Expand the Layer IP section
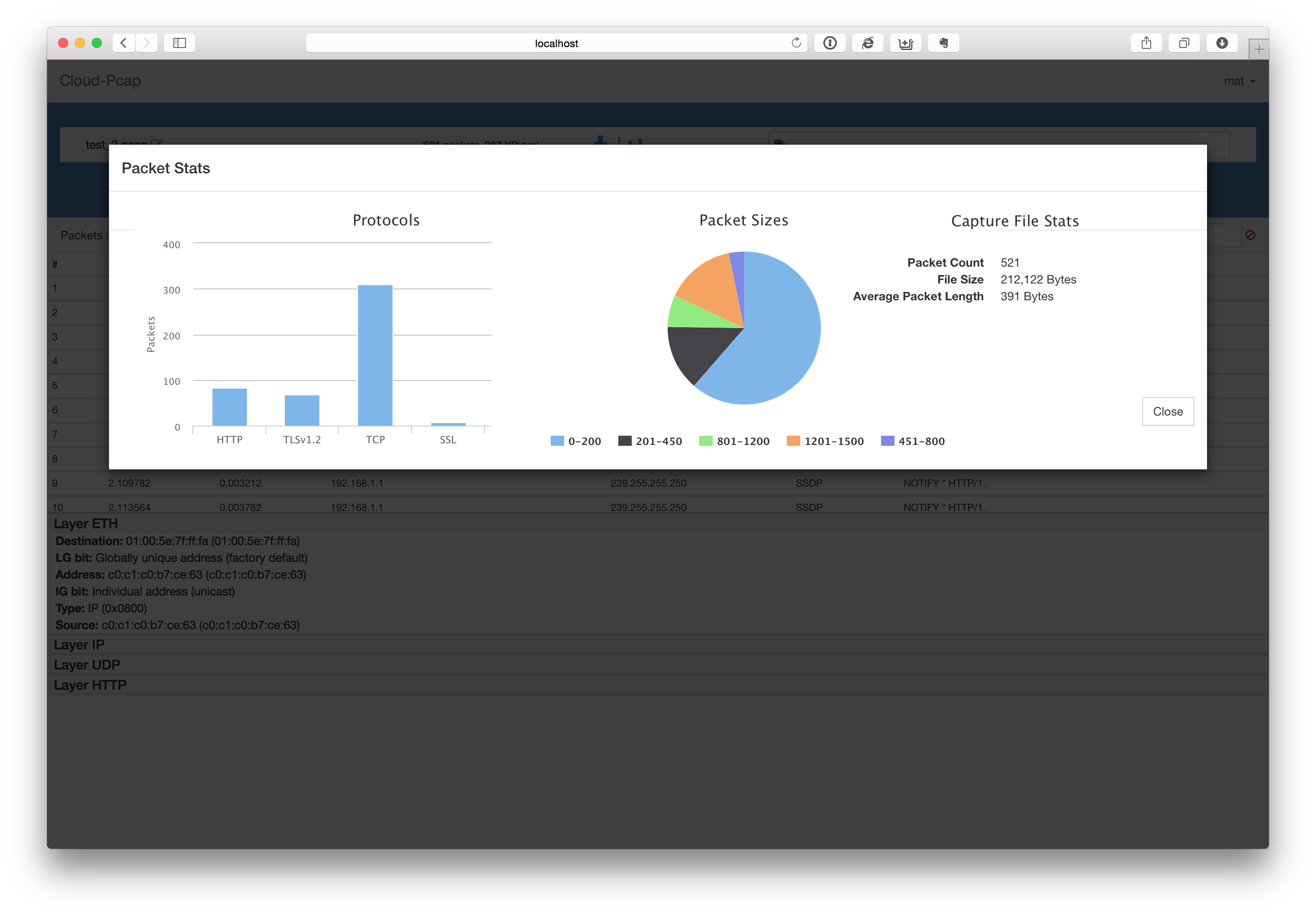 coord(79,644)
